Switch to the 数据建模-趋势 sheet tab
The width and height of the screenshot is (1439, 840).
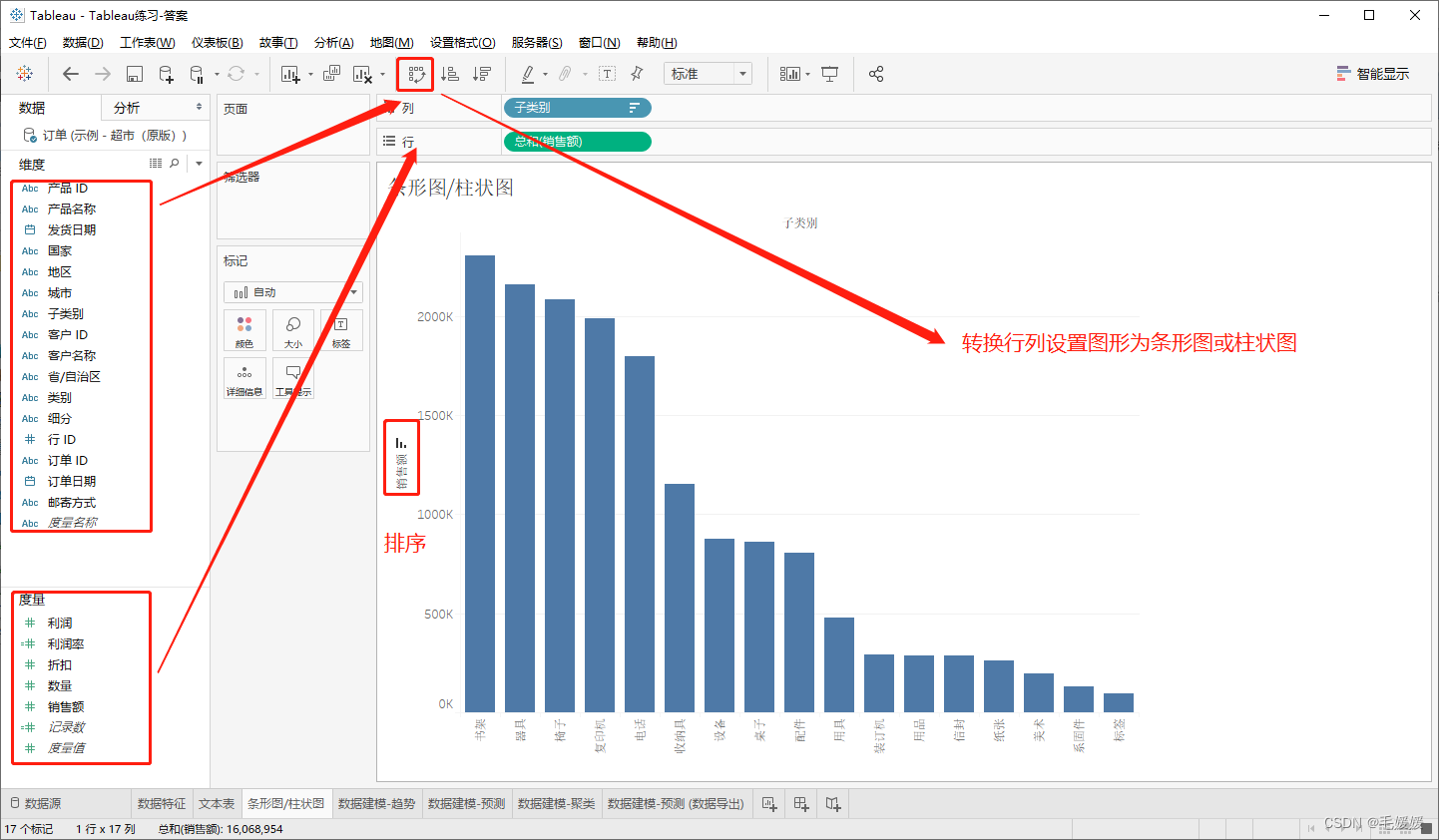click(376, 803)
